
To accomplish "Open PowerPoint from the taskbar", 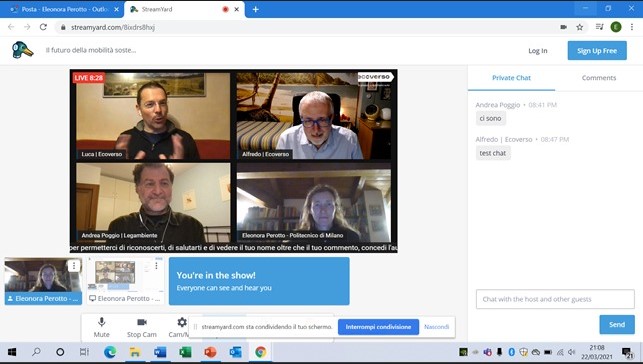I will tap(210, 352).
